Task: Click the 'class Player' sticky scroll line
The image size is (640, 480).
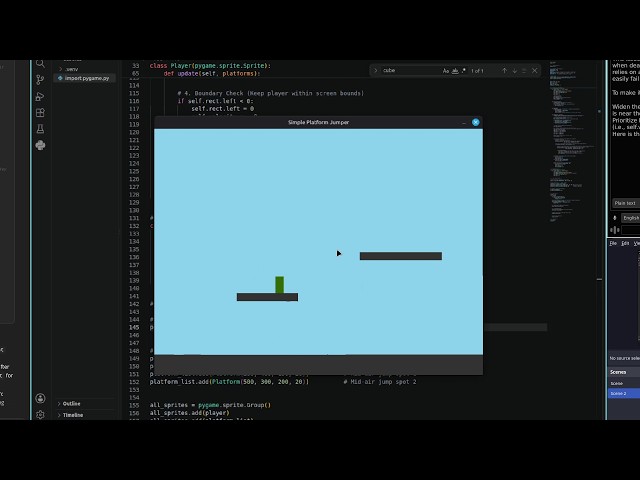Action: [210, 65]
